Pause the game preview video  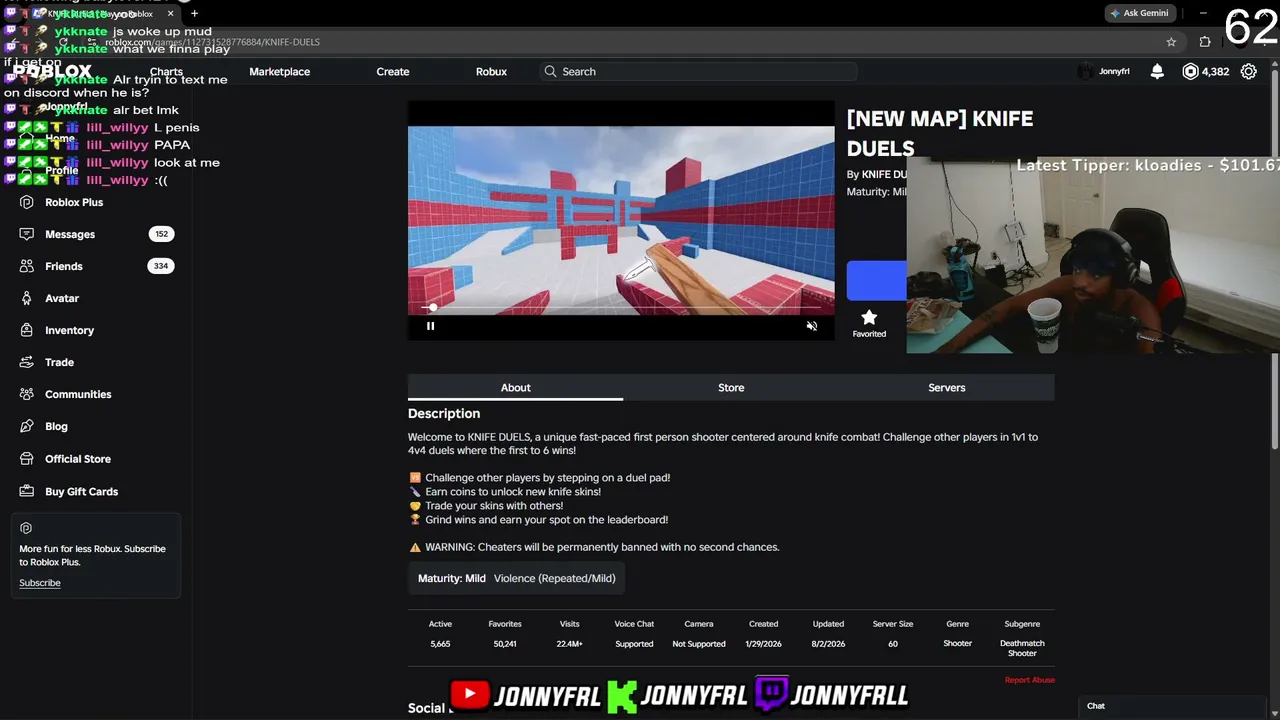coord(431,326)
